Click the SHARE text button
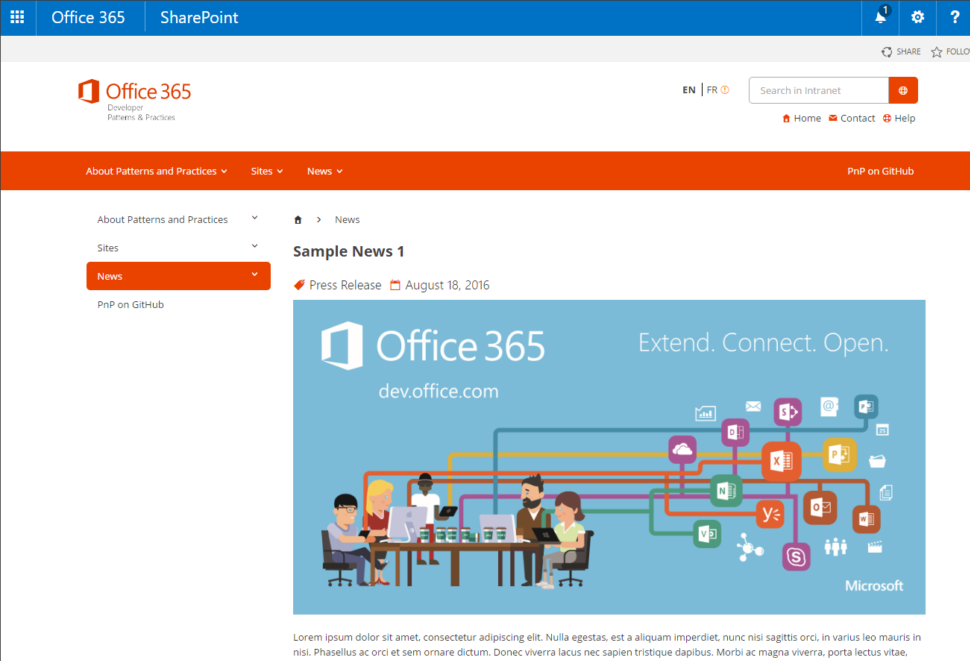970x661 pixels. pyautogui.click(x=908, y=52)
